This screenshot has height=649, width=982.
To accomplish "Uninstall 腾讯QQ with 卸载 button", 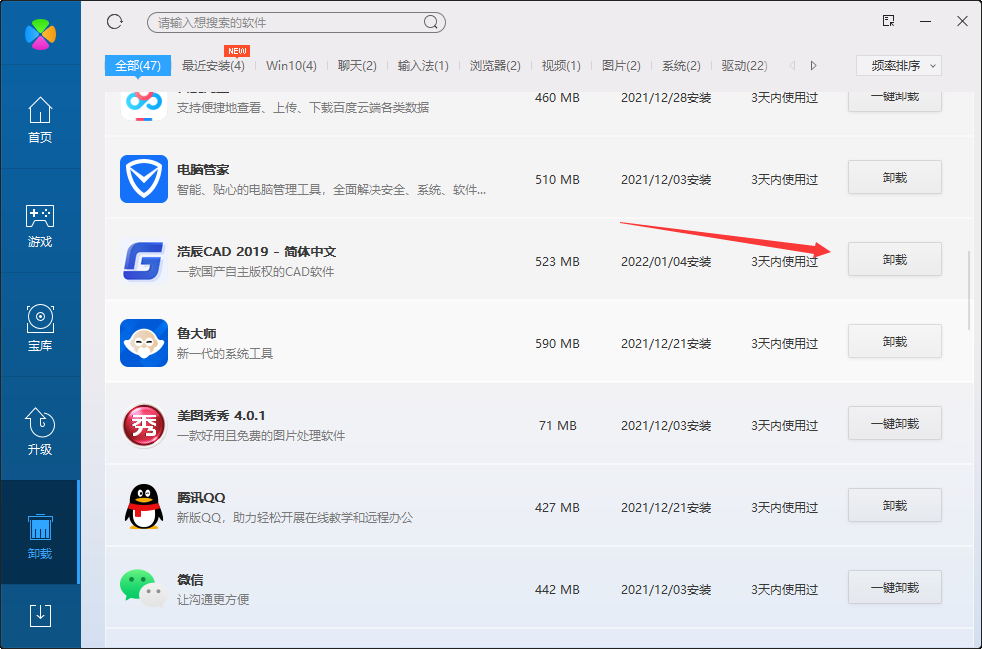I will pos(895,506).
